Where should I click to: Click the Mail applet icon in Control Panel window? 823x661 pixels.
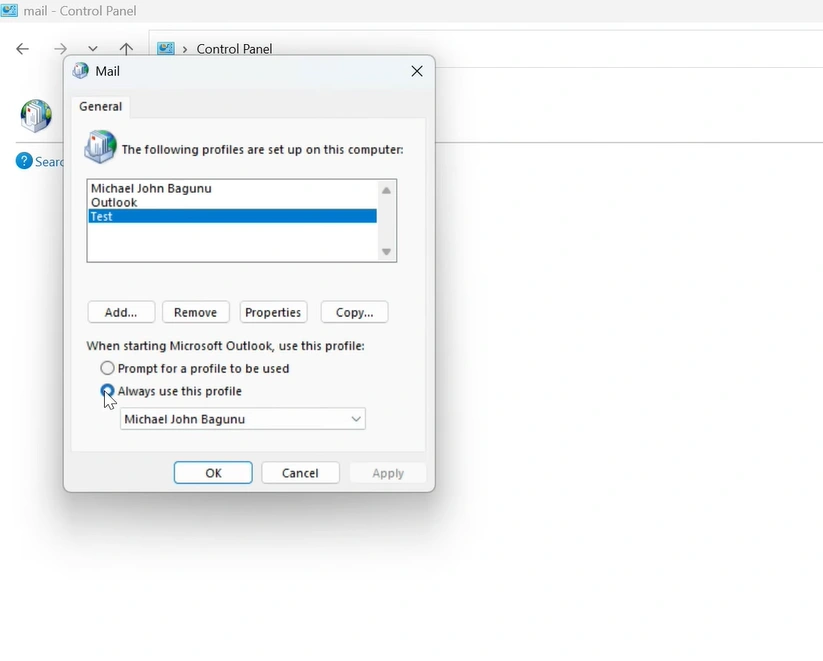tap(36, 116)
